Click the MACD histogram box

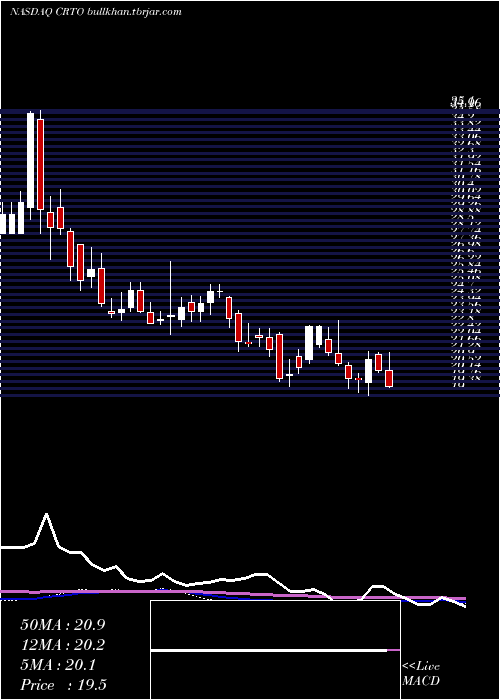point(275,650)
